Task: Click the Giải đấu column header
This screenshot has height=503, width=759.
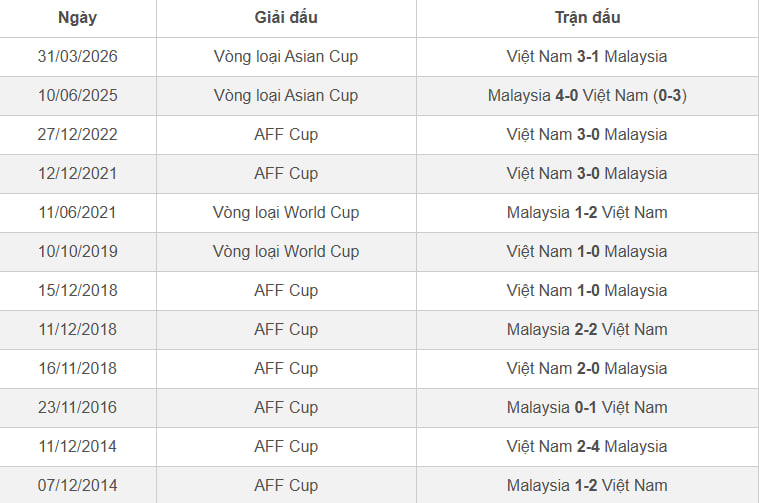Action: [286, 17]
